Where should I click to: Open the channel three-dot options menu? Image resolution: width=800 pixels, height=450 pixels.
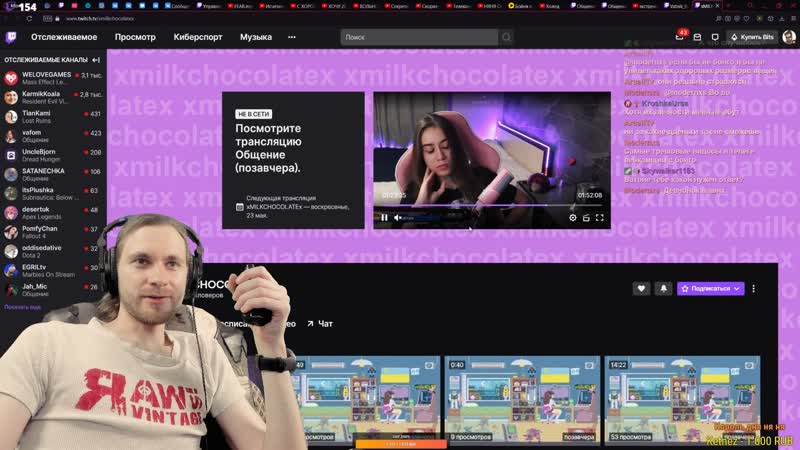(754, 289)
